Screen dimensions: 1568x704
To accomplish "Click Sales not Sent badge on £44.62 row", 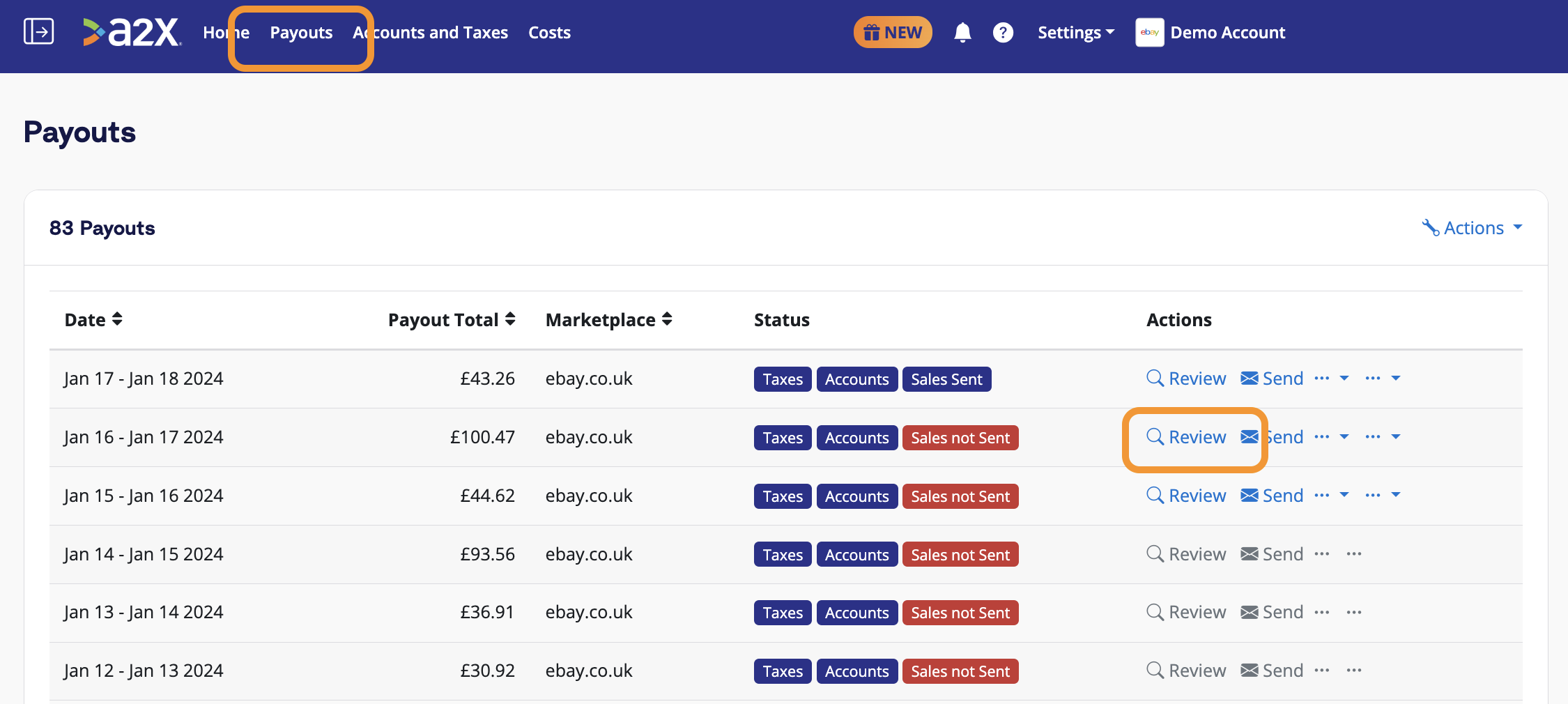I will (960, 496).
